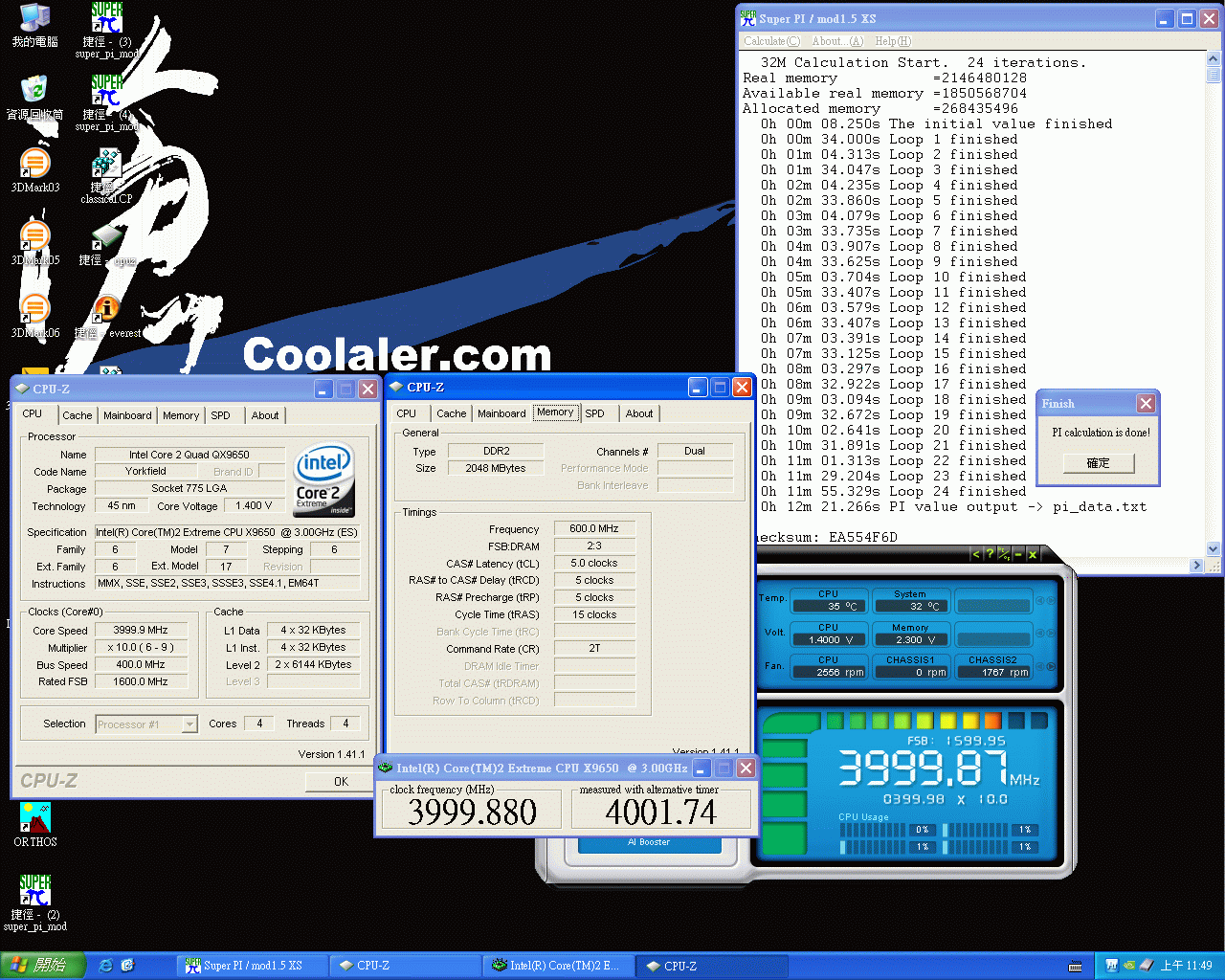Switch to SPD tab in left CPU-Z

(x=221, y=415)
